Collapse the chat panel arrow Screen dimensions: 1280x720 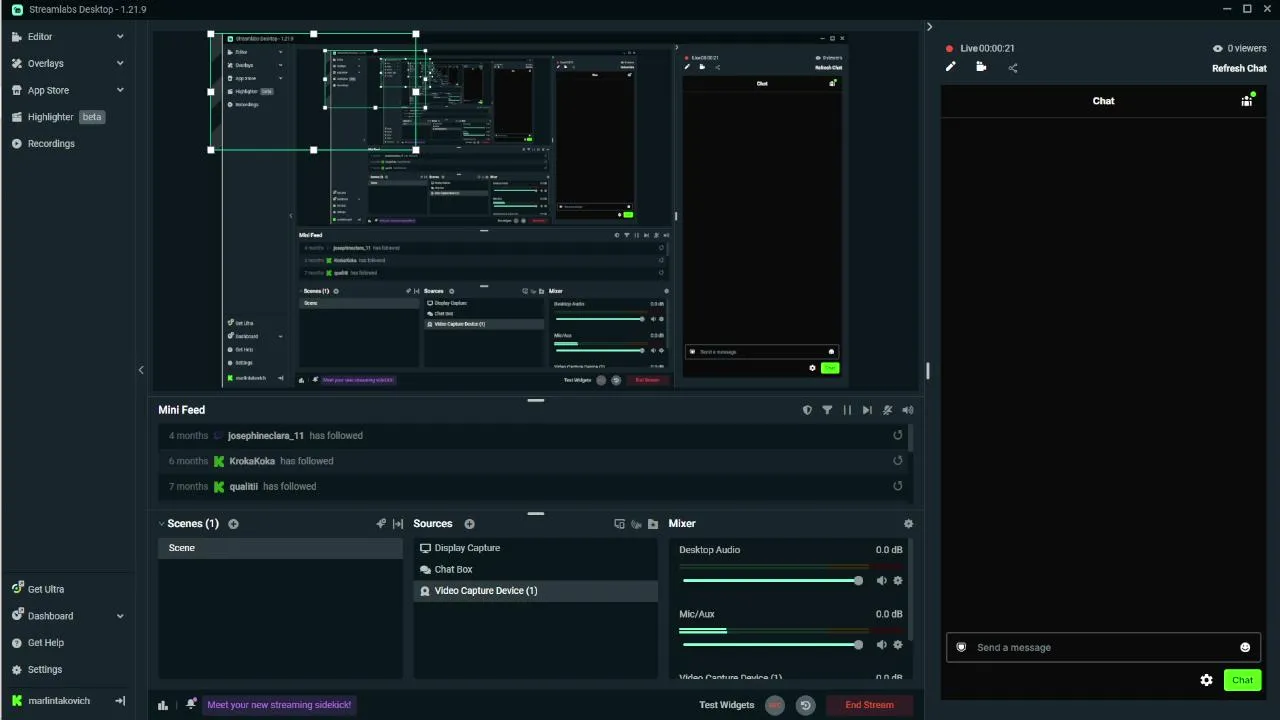[929, 27]
